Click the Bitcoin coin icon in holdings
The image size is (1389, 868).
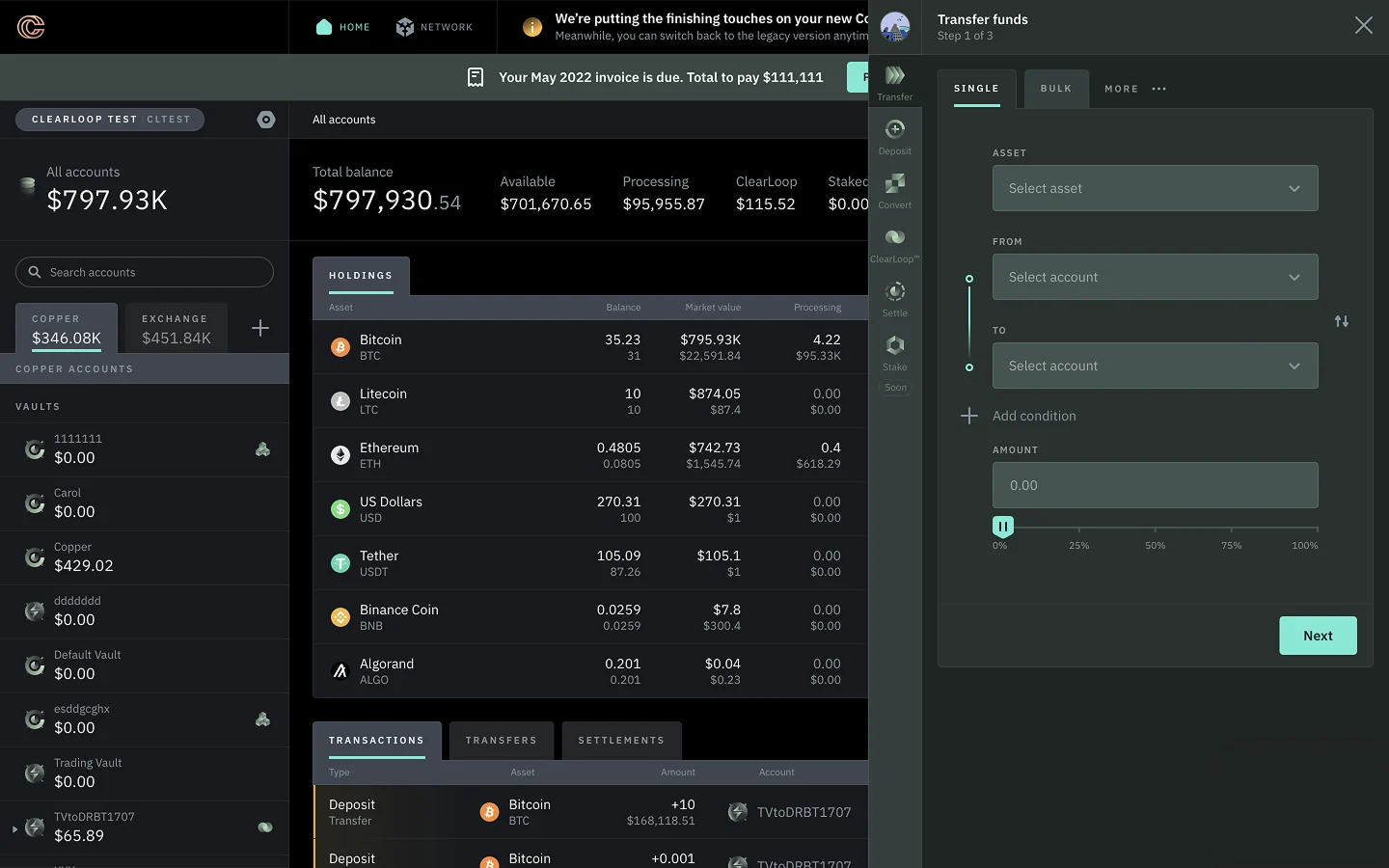[340, 347]
